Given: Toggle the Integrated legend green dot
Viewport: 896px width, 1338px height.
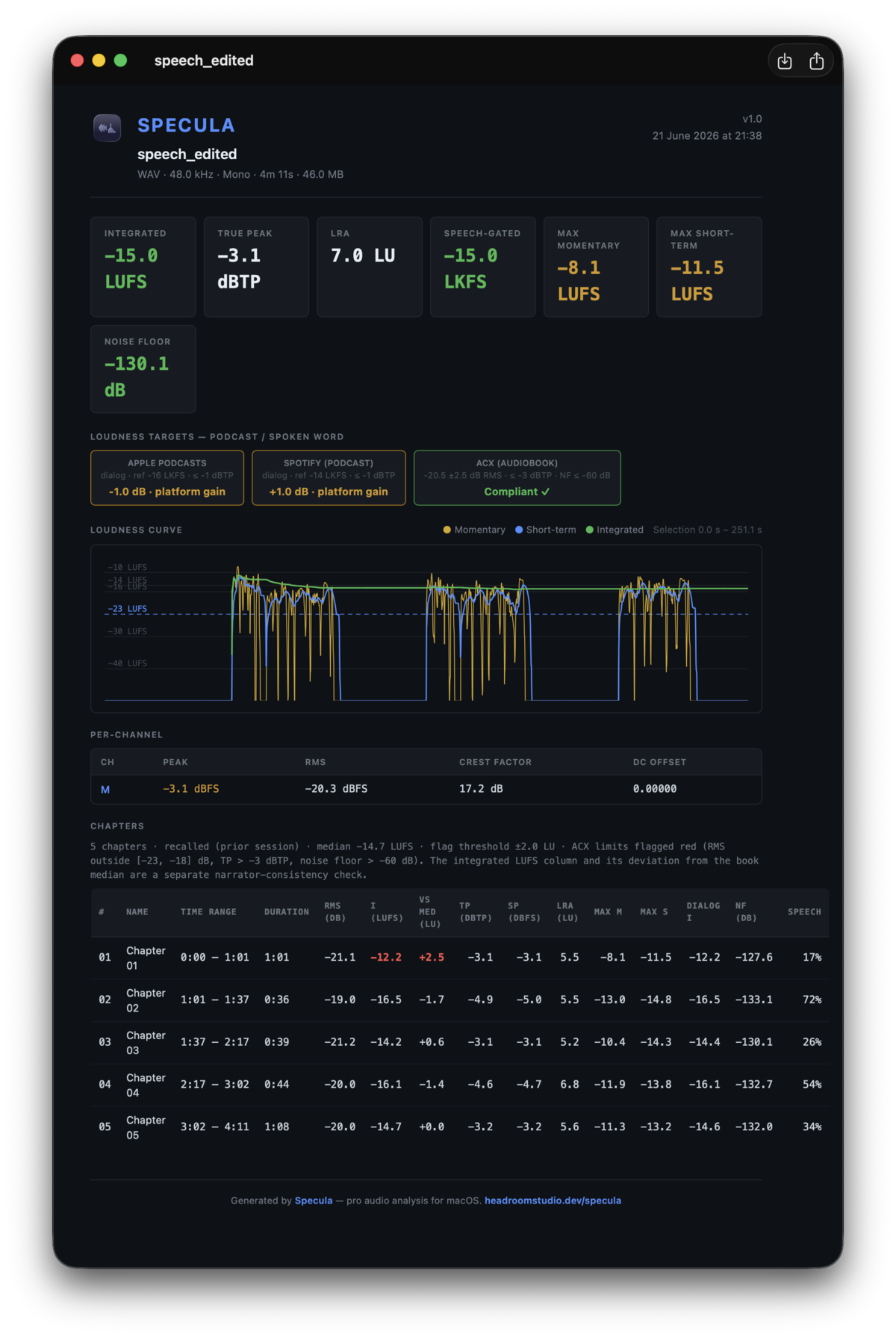Looking at the screenshot, I should (590, 530).
